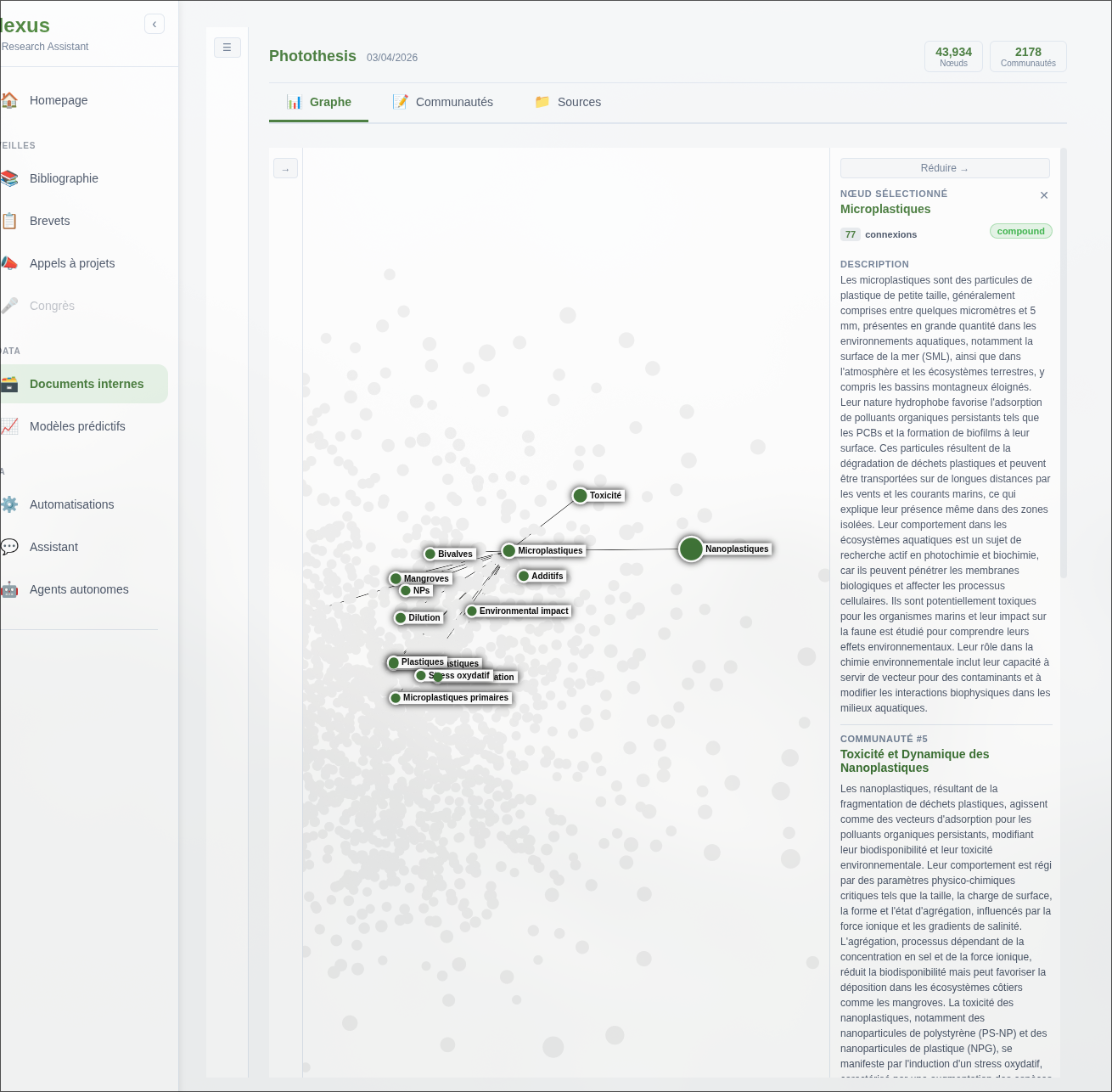This screenshot has width=1112, height=1092.
Task: Open Automatisations in the sidebar
Action: click(71, 504)
